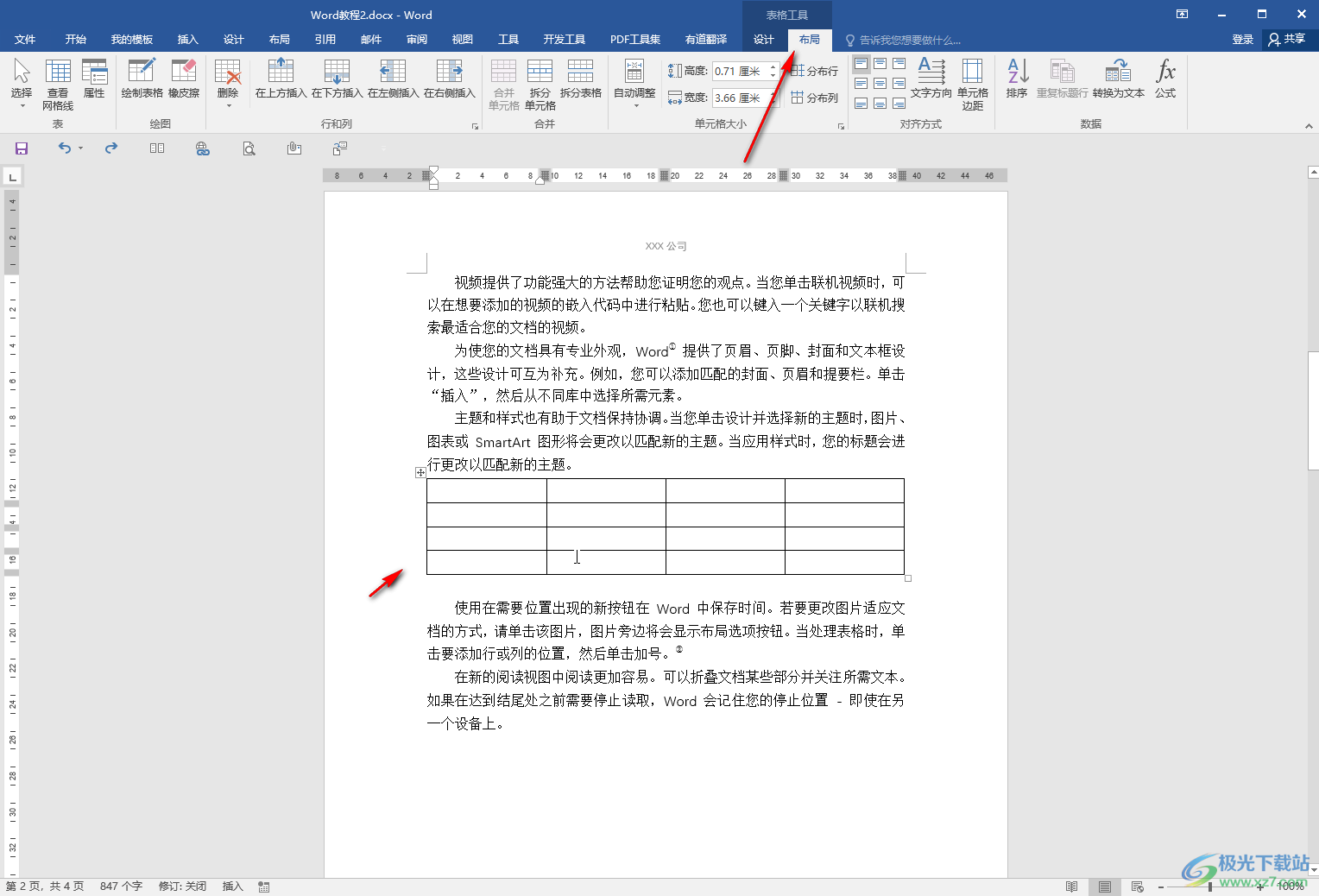Click the column width (宽度) input field

[740, 98]
